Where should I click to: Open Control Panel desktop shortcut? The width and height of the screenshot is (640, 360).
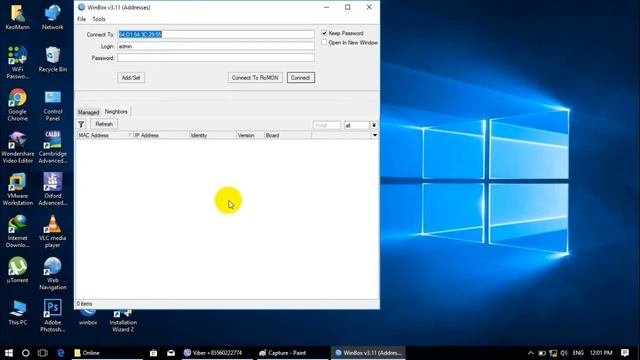(x=52, y=105)
